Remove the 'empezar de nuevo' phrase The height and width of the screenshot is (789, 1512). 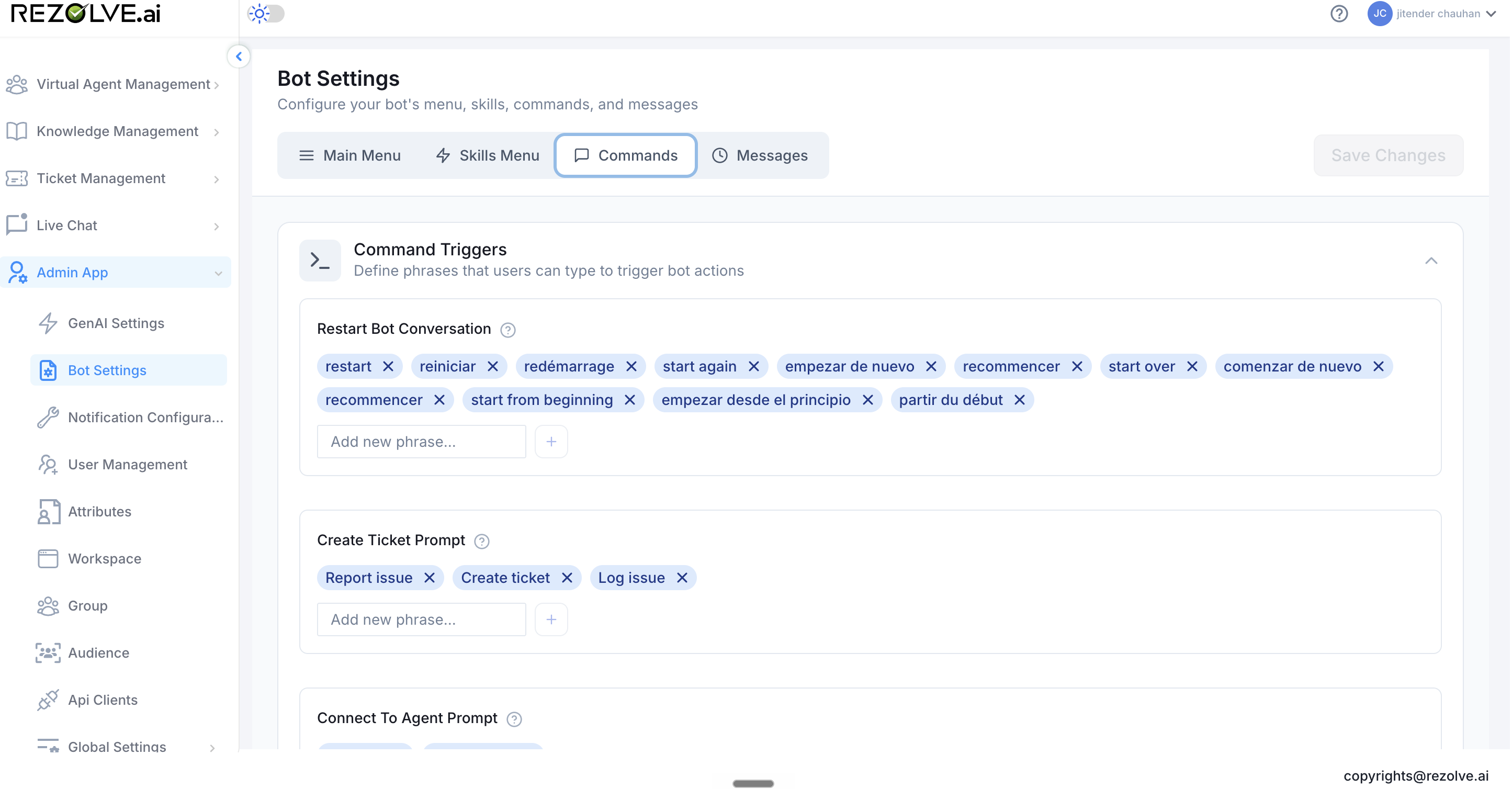point(931,366)
